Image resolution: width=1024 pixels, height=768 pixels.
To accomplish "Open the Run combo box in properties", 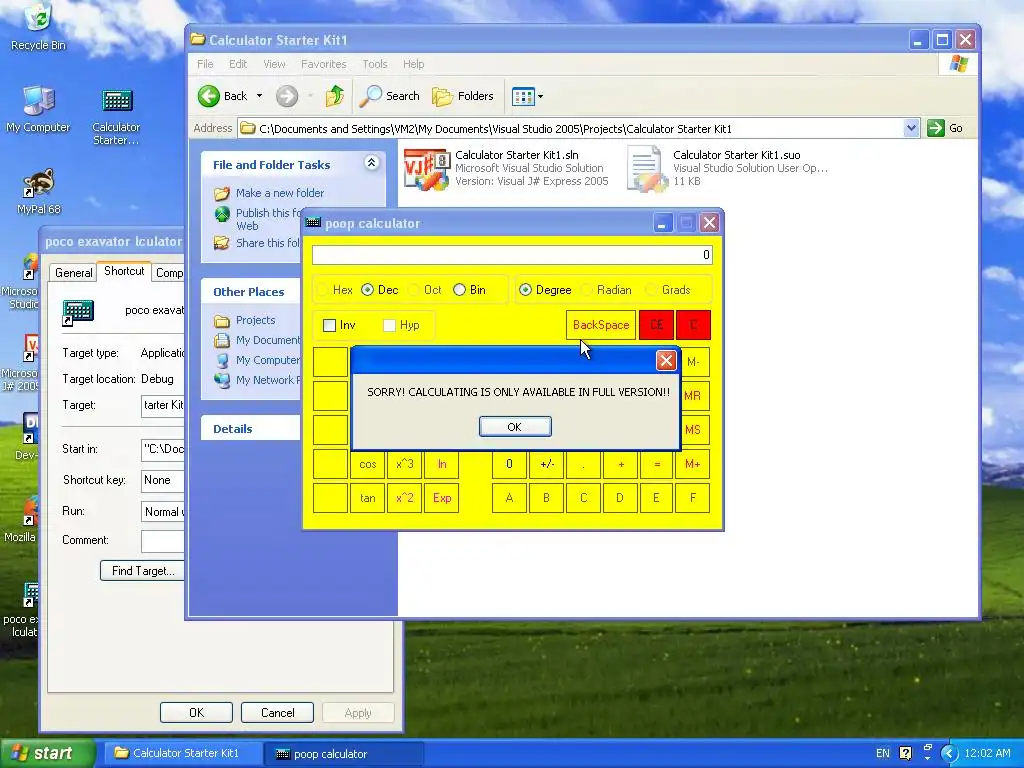I will click(163, 511).
